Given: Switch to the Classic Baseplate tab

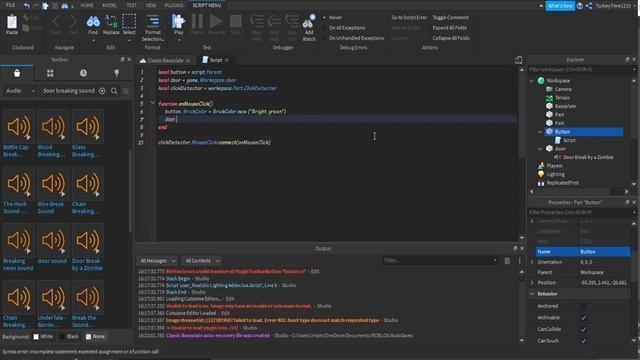Looking at the screenshot, I should click(x=165, y=60).
